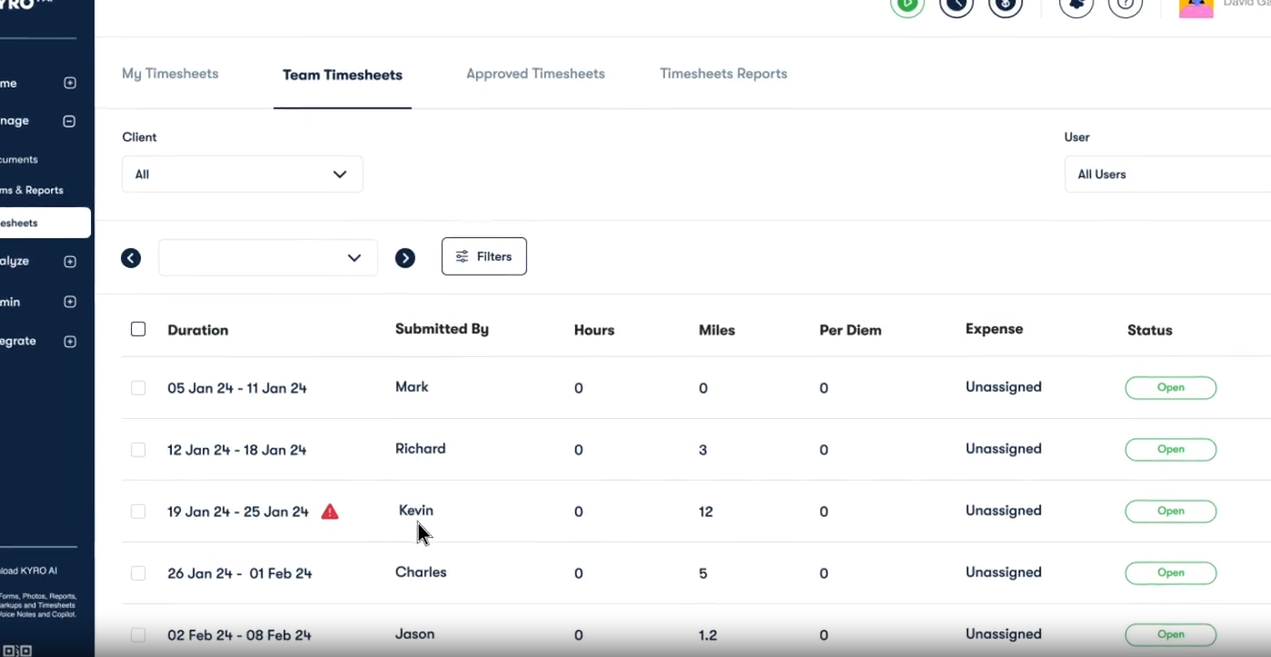Check the 26 Jan 24 - 01 Feb 24 row
Image resolution: width=1271 pixels, height=657 pixels.
(x=138, y=573)
